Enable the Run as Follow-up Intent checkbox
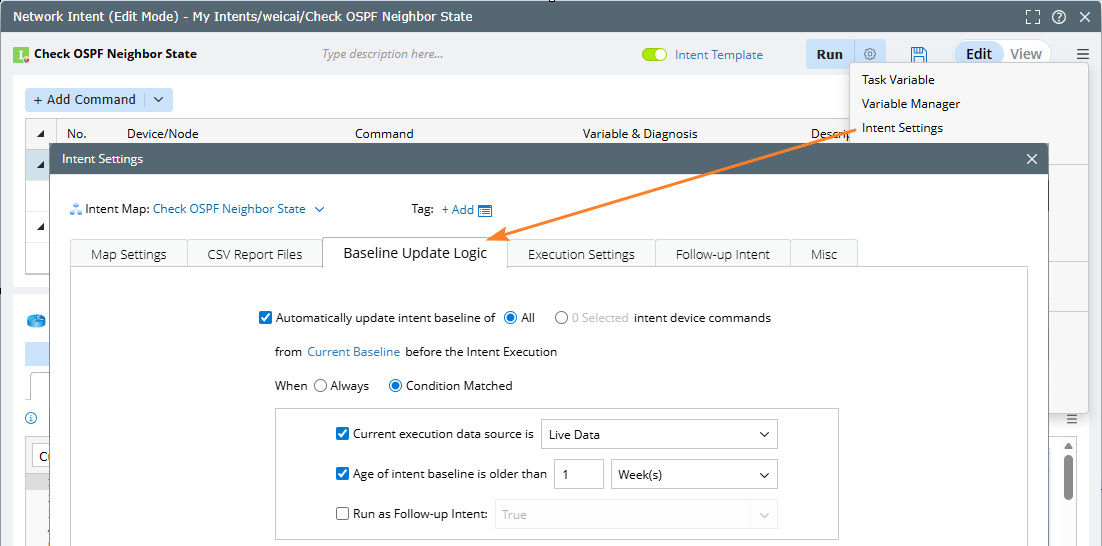The width and height of the screenshot is (1102, 546). coord(342,515)
